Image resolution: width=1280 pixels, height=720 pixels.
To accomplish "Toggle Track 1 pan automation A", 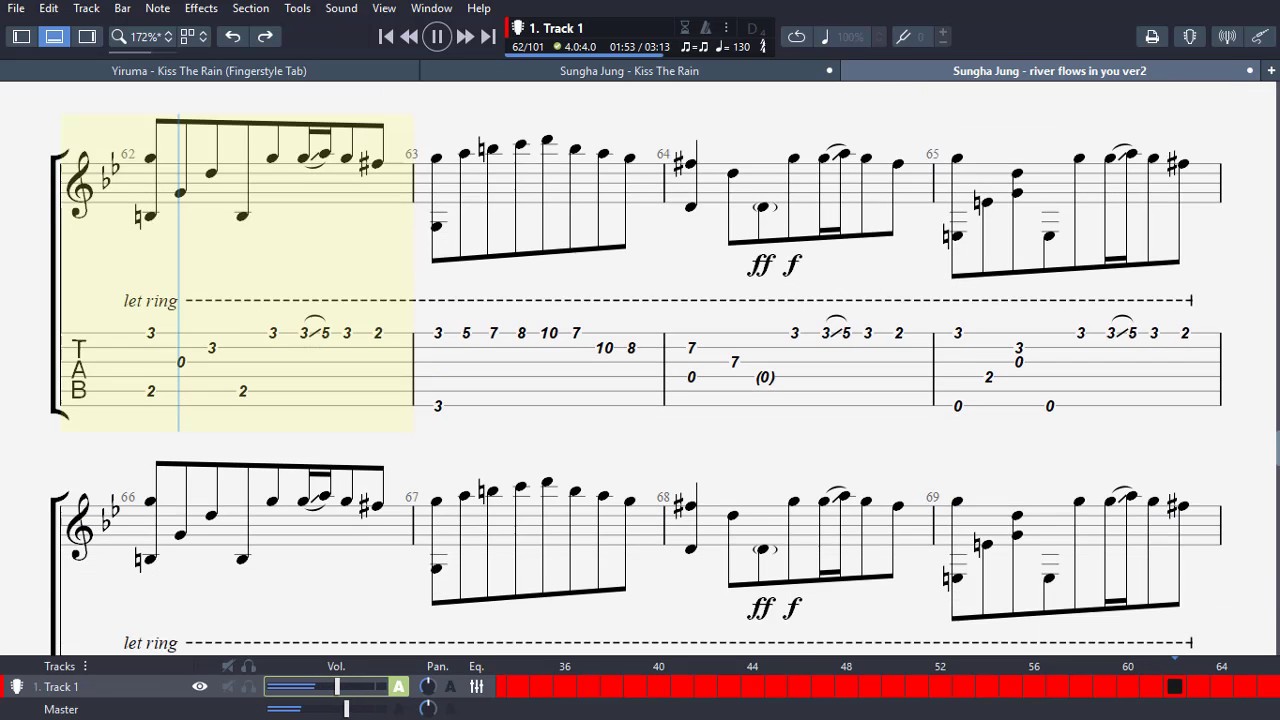I will click(x=450, y=687).
